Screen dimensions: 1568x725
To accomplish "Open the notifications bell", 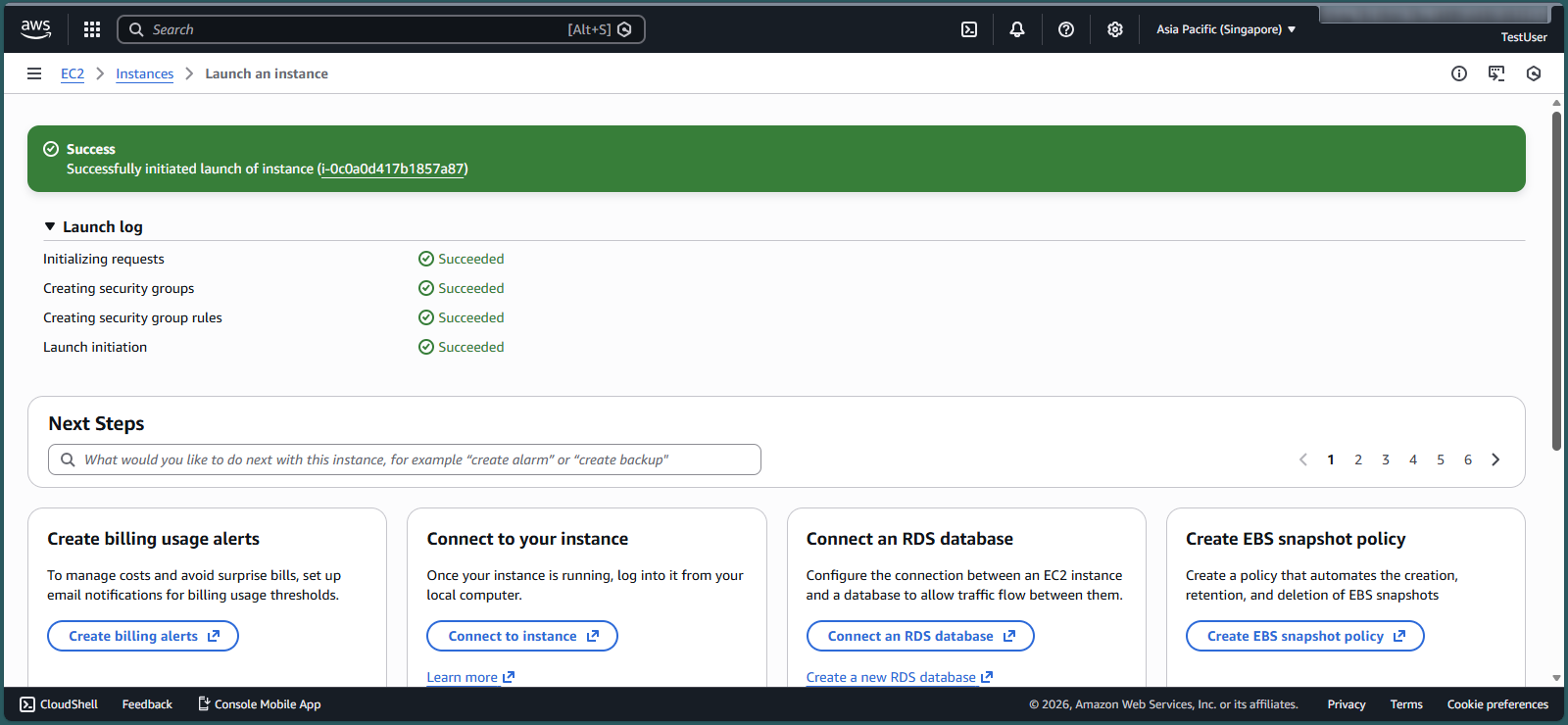I will coord(1016,29).
